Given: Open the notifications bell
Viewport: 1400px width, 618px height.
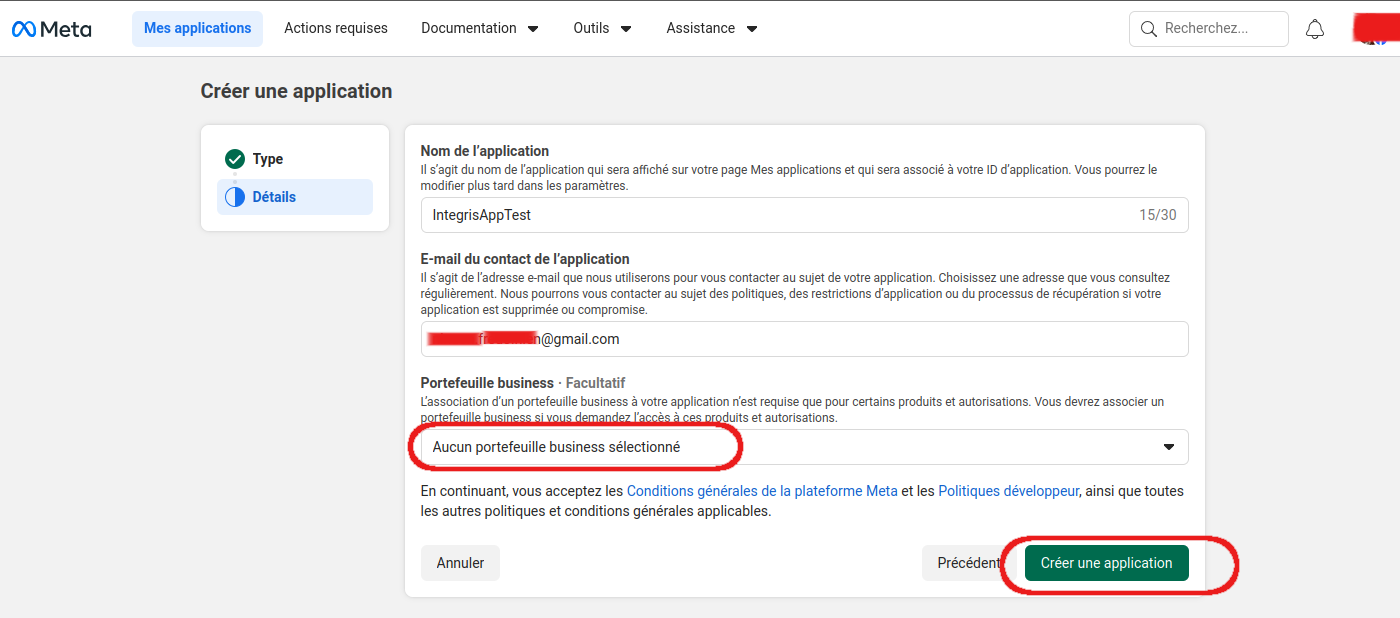Looking at the screenshot, I should tap(1315, 29).
